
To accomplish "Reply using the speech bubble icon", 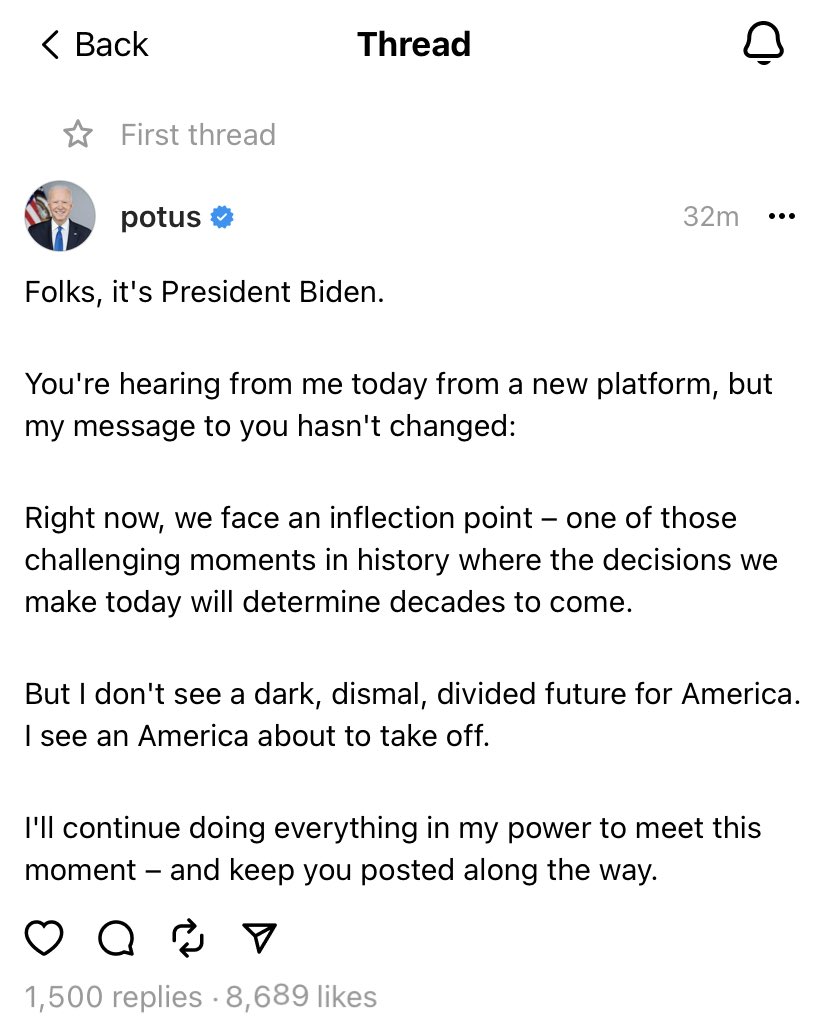I will click(x=116, y=937).
